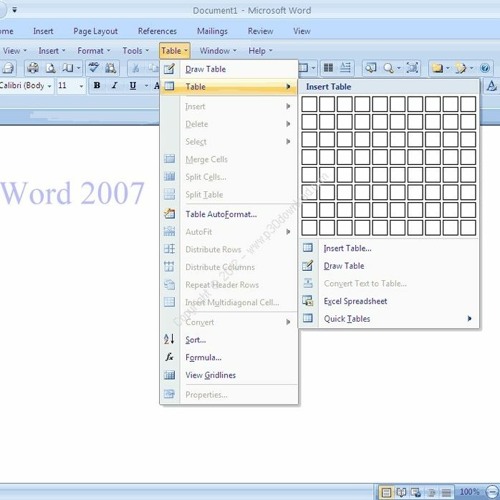Switch to Web Layout view
This screenshot has width=500, height=500.
pos(416,492)
